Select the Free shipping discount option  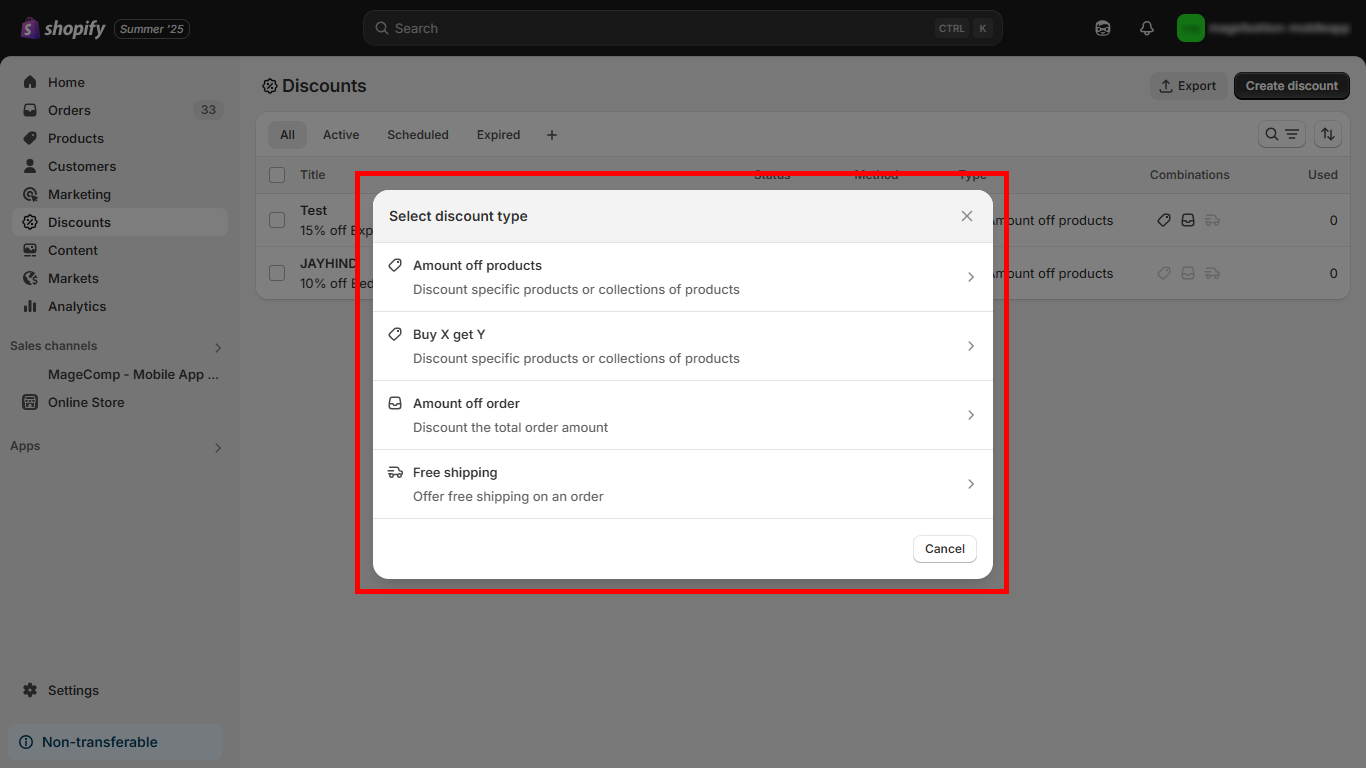(x=682, y=484)
